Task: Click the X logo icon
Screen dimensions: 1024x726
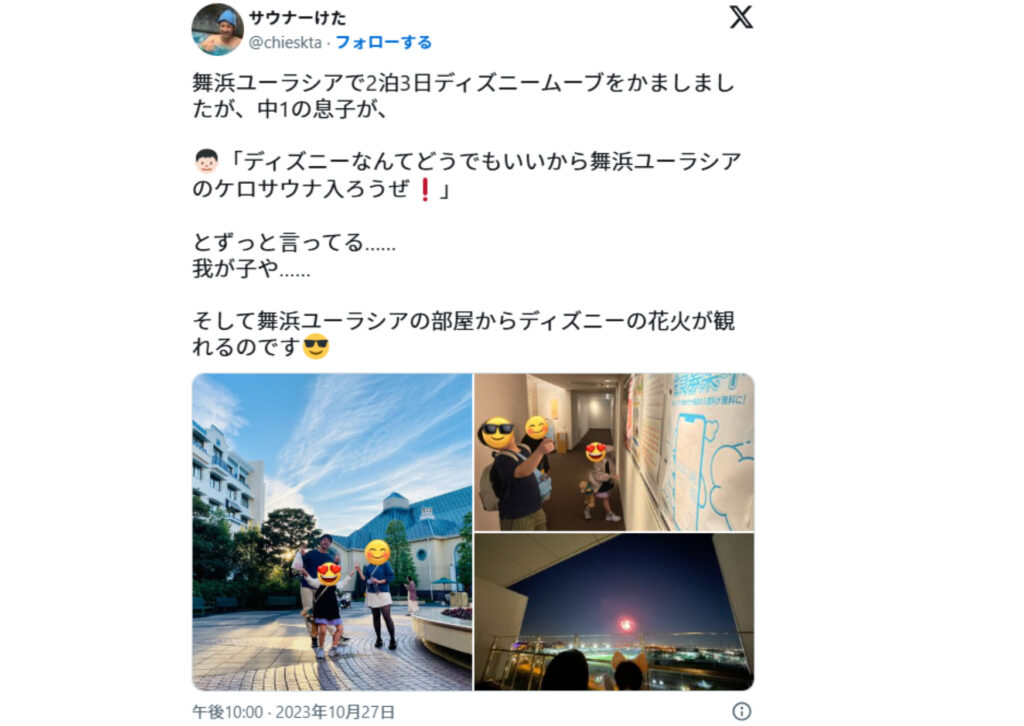Action: click(x=741, y=17)
